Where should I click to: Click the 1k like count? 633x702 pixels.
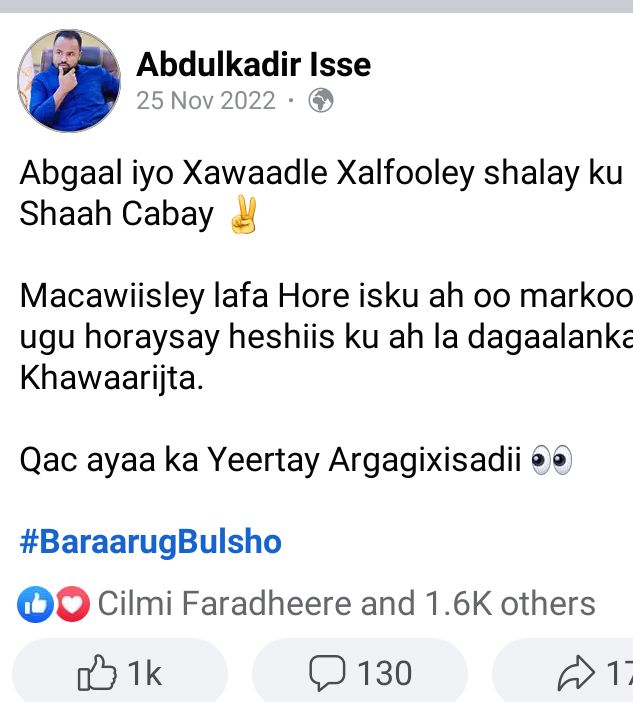144,673
